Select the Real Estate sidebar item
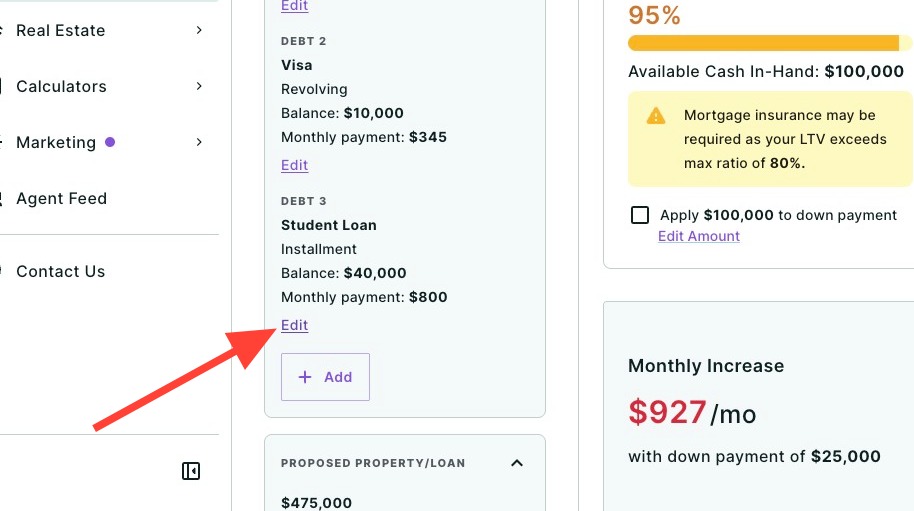914x511 pixels. (x=61, y=30)
